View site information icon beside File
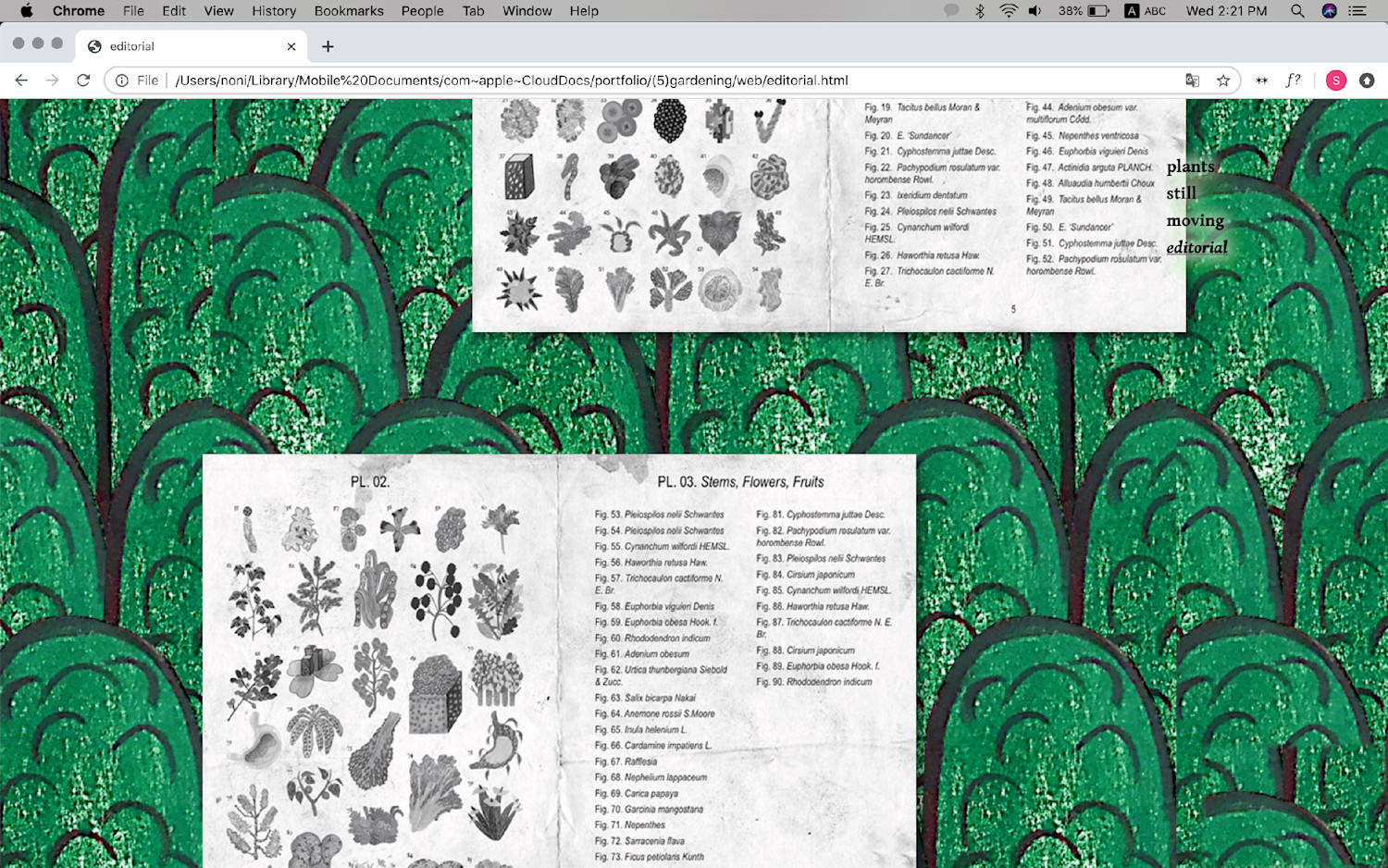This screenshot has height=868, width=1388. point(121,81)
